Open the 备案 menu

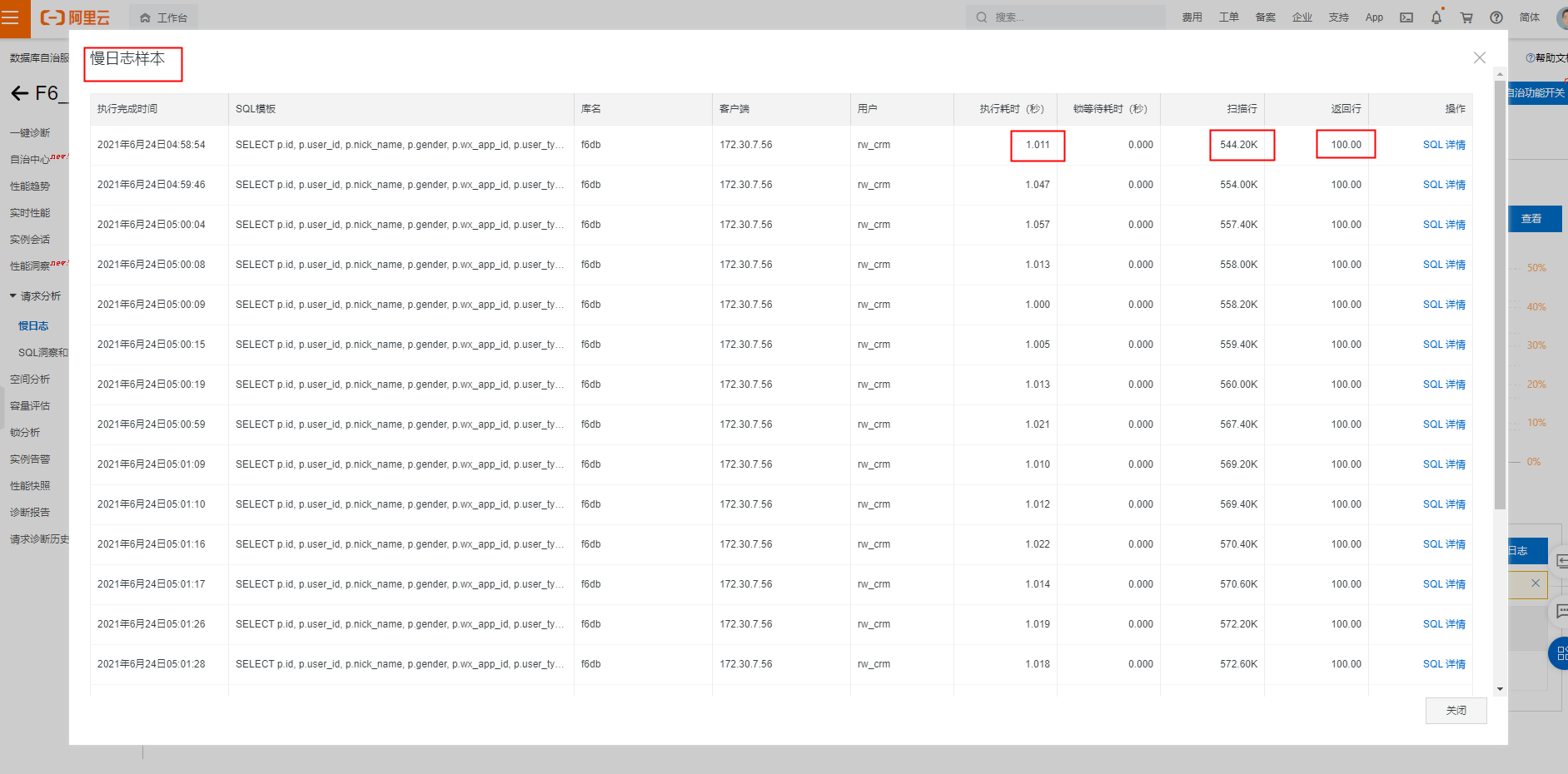1265,17
